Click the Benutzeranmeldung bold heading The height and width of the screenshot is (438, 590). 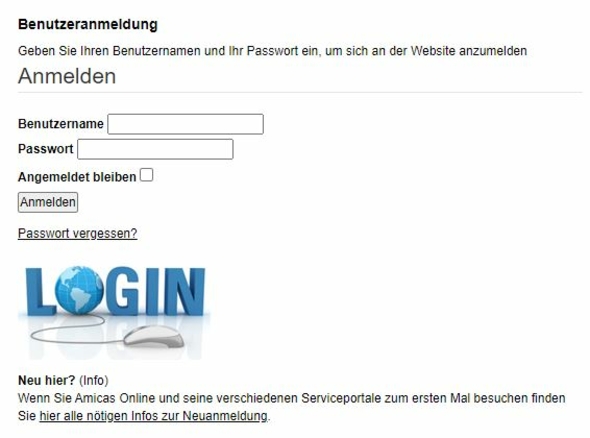coord(88,24)
